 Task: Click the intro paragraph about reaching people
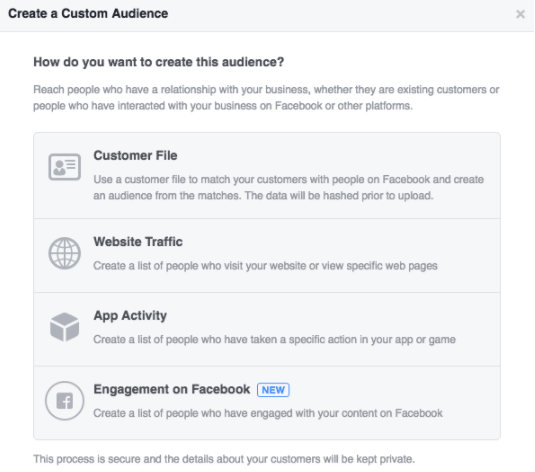(x=266, y=98)
